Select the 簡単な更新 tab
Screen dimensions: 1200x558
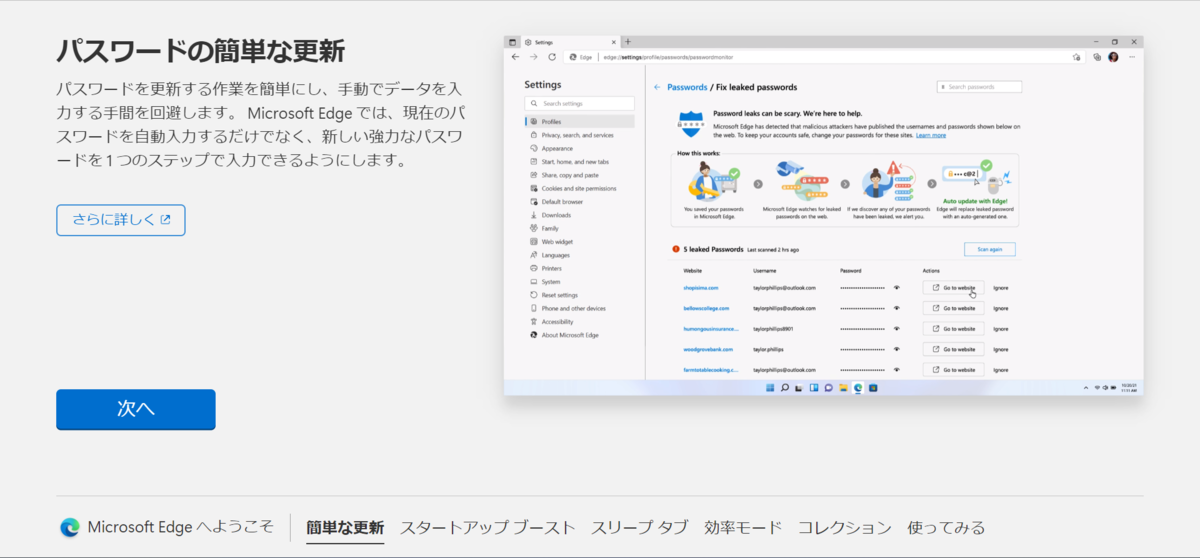[x=345, y=527]
